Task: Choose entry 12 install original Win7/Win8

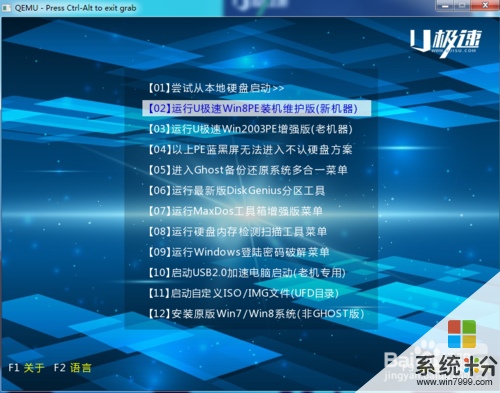Action: tap(256, 314)
